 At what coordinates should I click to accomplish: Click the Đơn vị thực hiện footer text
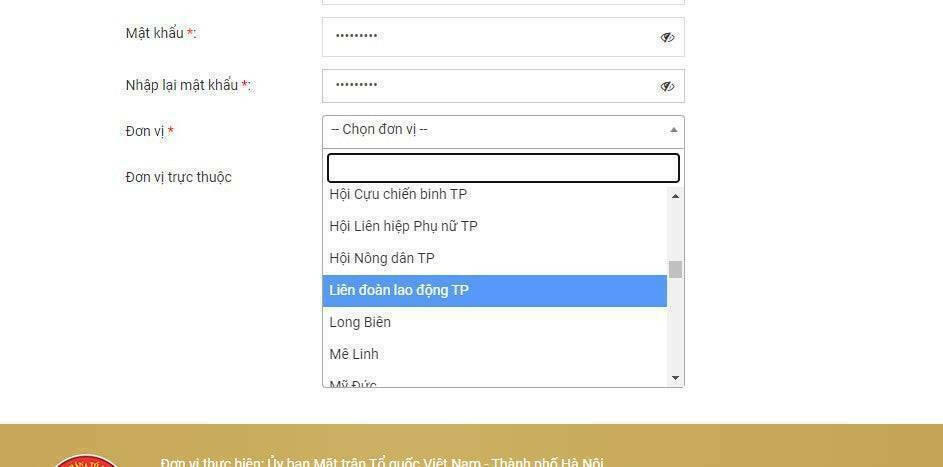[382, 462]
